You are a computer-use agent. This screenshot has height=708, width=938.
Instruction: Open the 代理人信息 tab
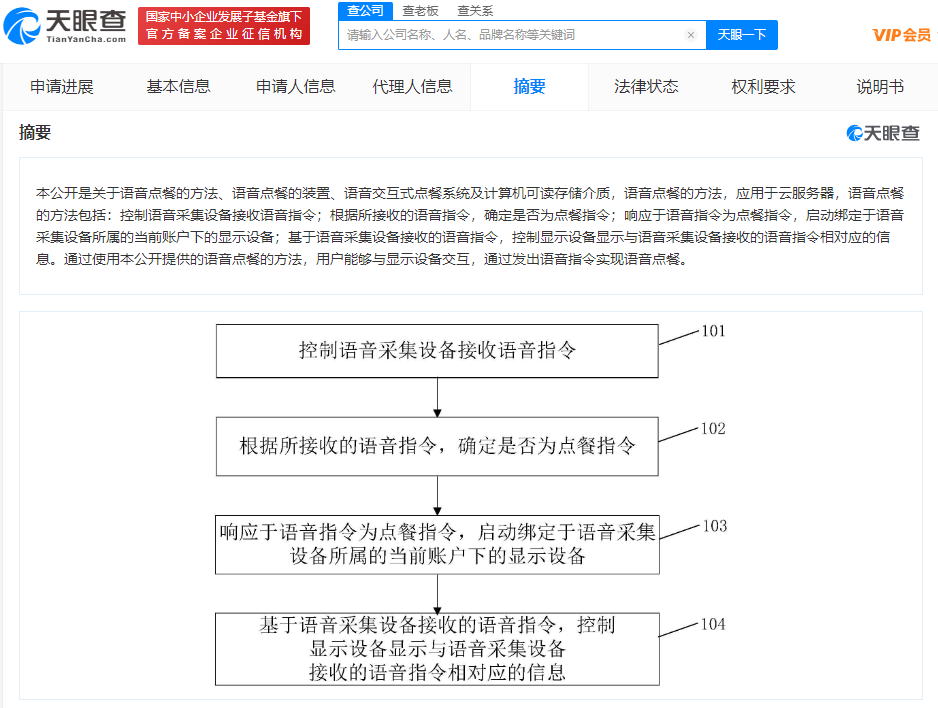412,87
